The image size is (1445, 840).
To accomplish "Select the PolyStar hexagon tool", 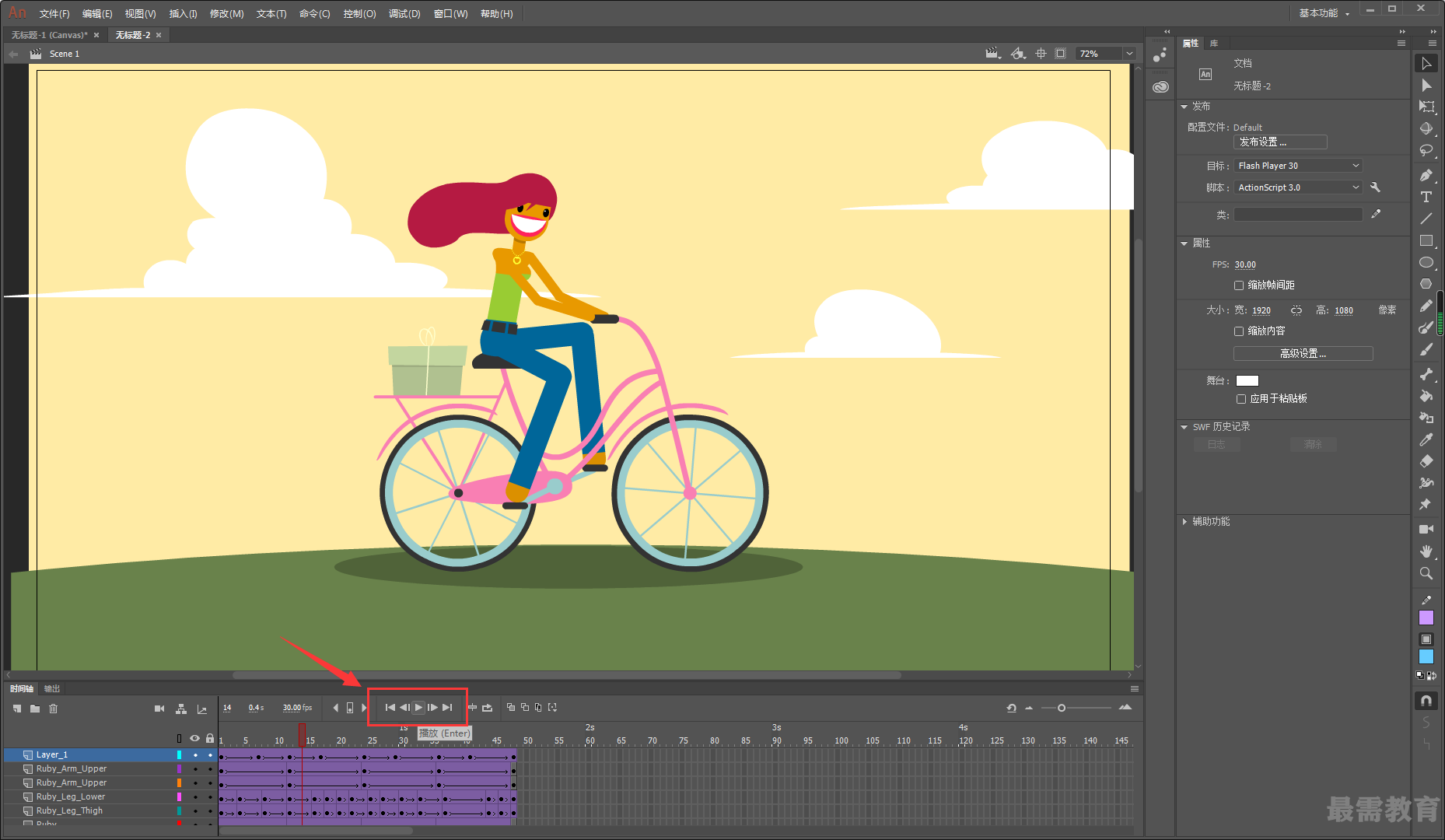I will tap(1426, 285).
